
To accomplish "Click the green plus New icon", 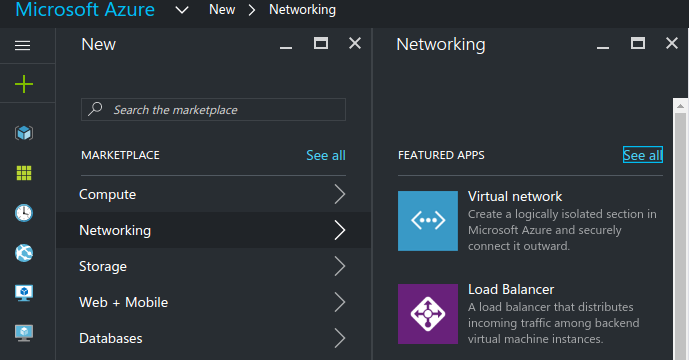I will click(24, 84).
